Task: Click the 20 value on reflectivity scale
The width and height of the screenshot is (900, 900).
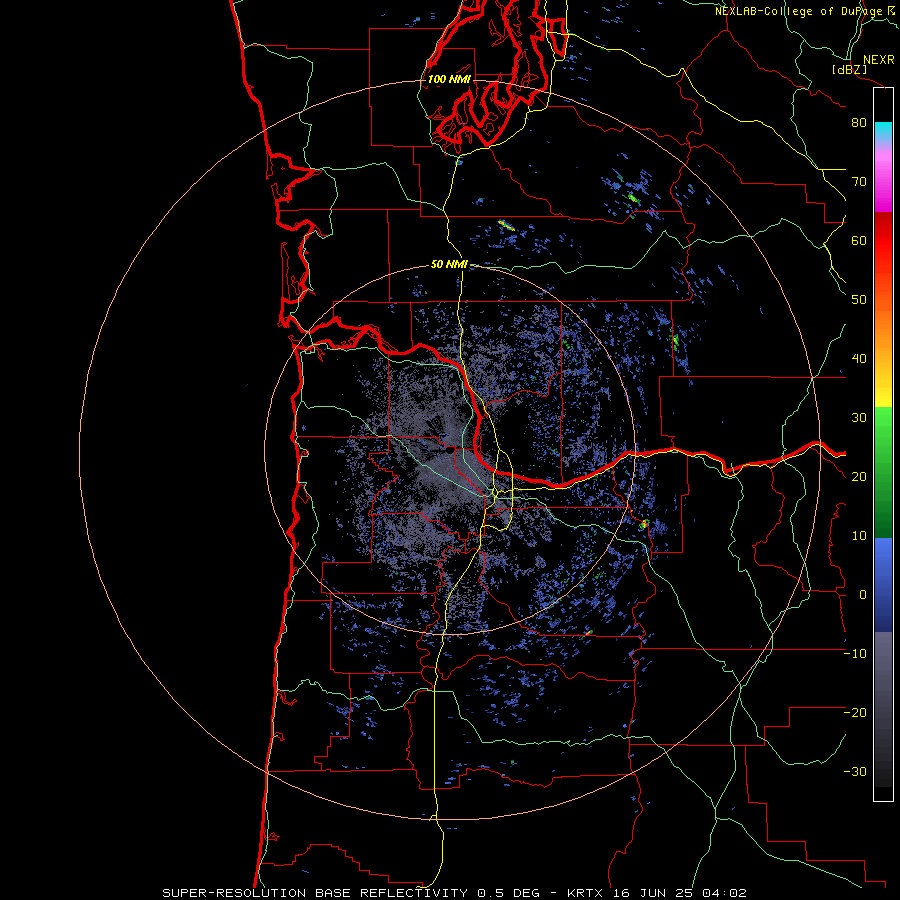Action: (x=859, y=477)
